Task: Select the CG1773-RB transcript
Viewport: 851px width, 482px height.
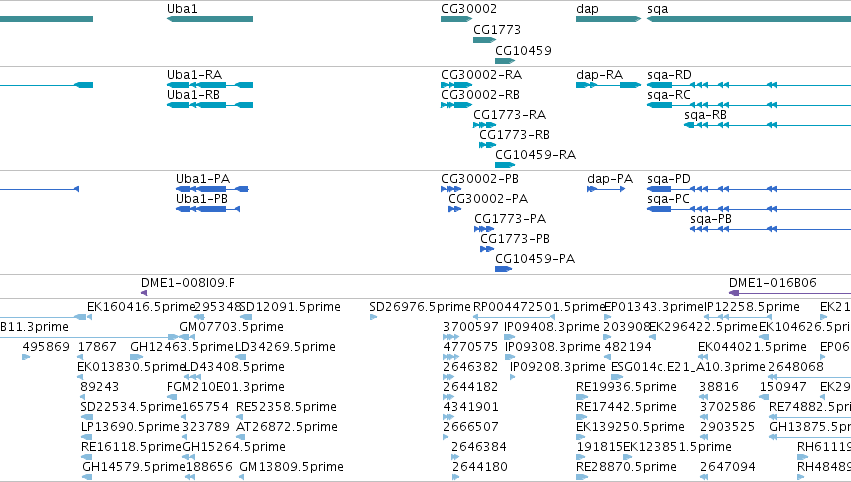Action: pyautogui.click(x=488, y=145)
